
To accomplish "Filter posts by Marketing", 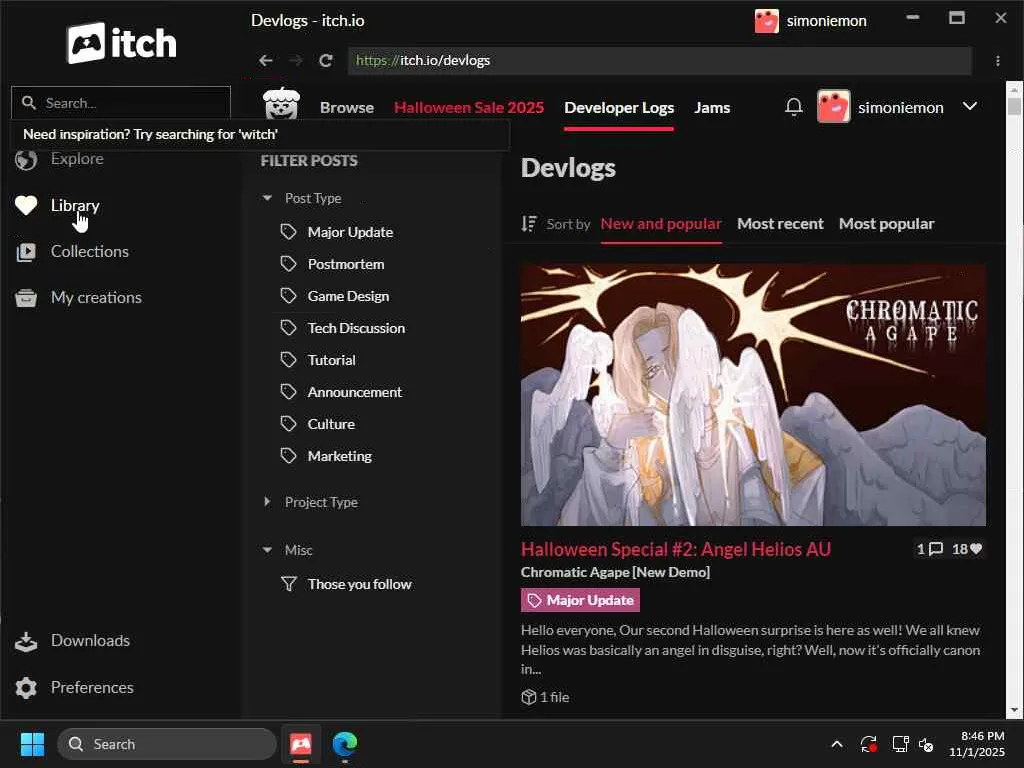I will (340, 456).
